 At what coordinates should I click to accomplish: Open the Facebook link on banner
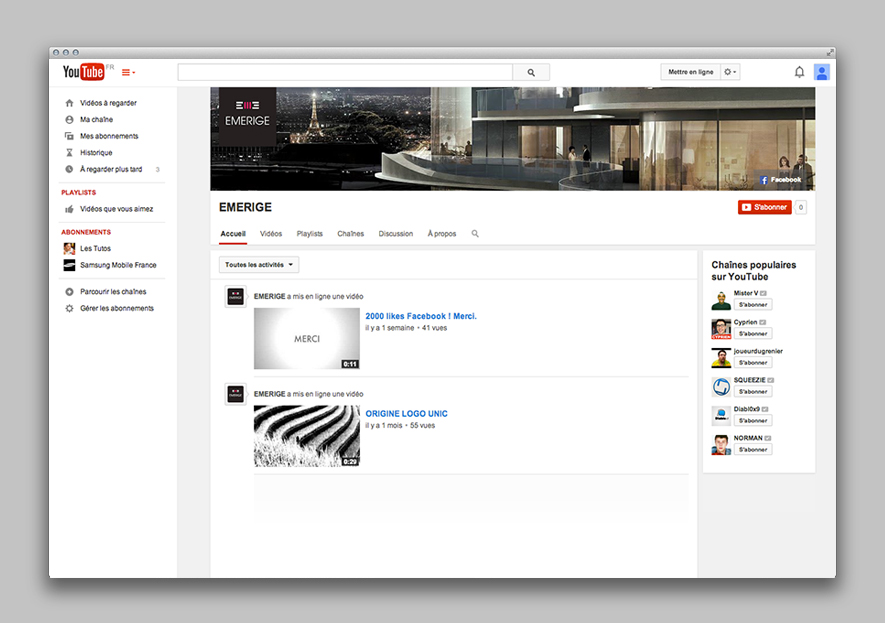781,180
